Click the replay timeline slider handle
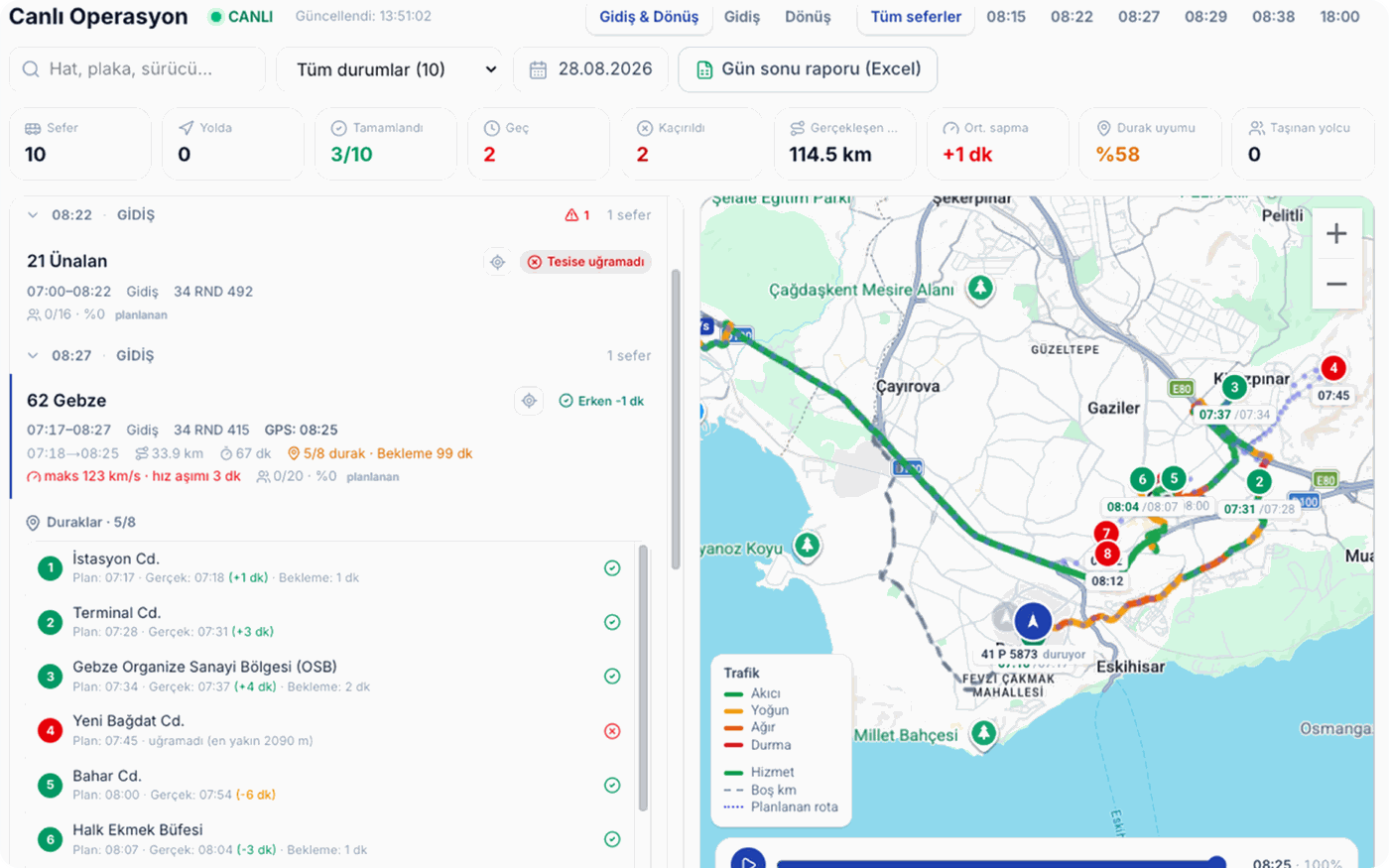 pos(1217,863)
